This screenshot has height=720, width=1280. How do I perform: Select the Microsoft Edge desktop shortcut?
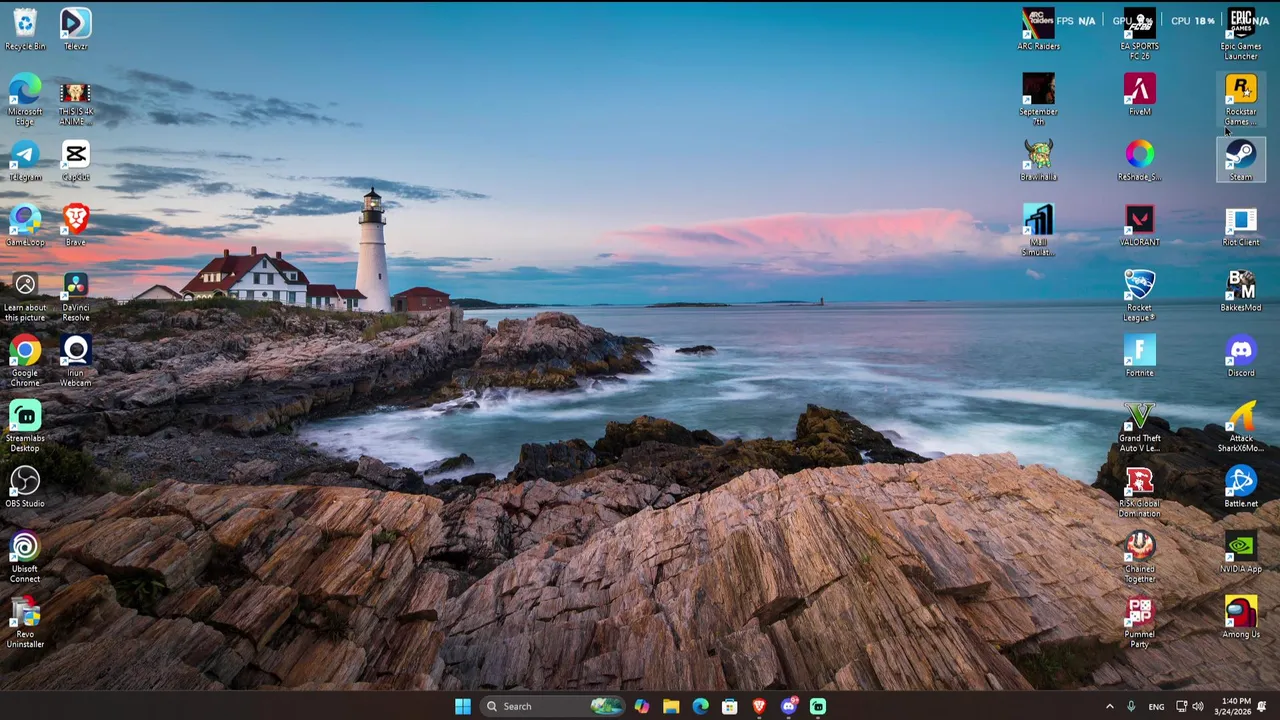[25, 100]
